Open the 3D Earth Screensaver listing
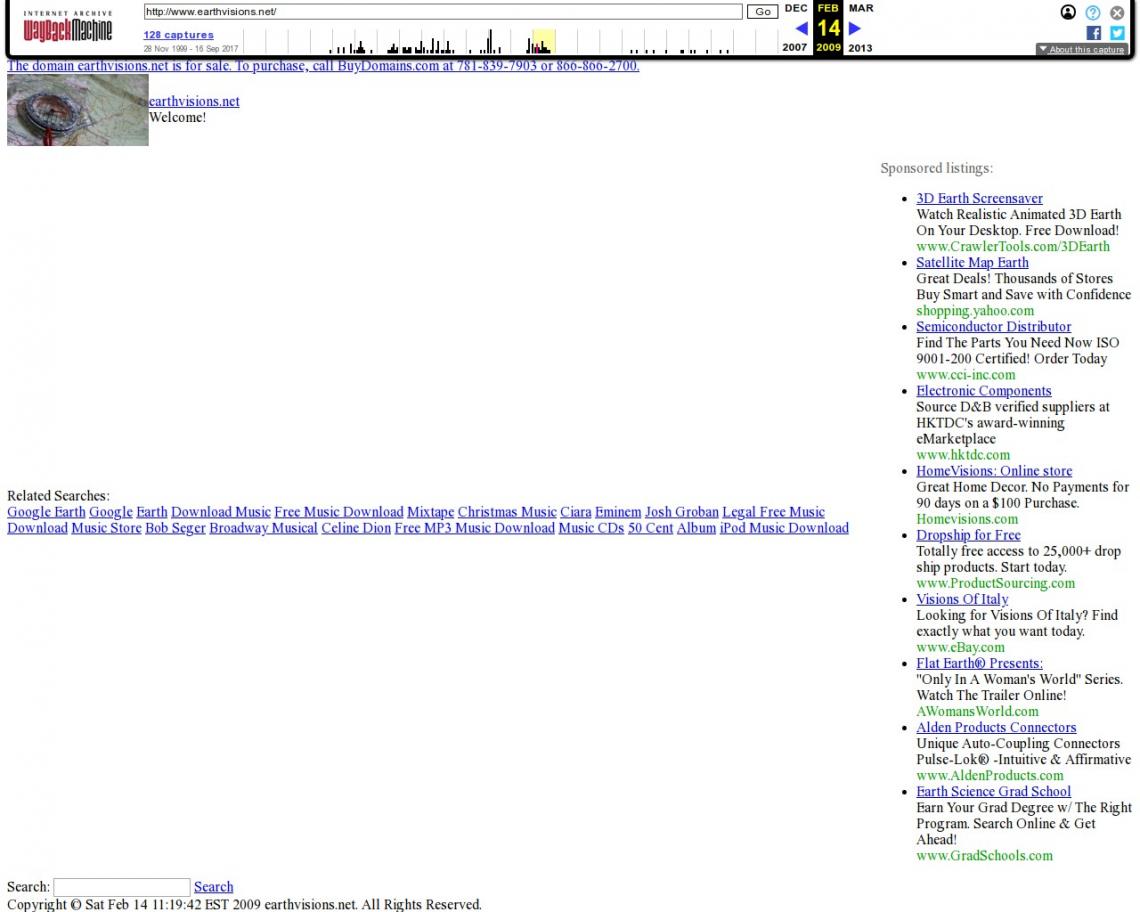Screen dimensions: 1140x912 tap(979, 199)
